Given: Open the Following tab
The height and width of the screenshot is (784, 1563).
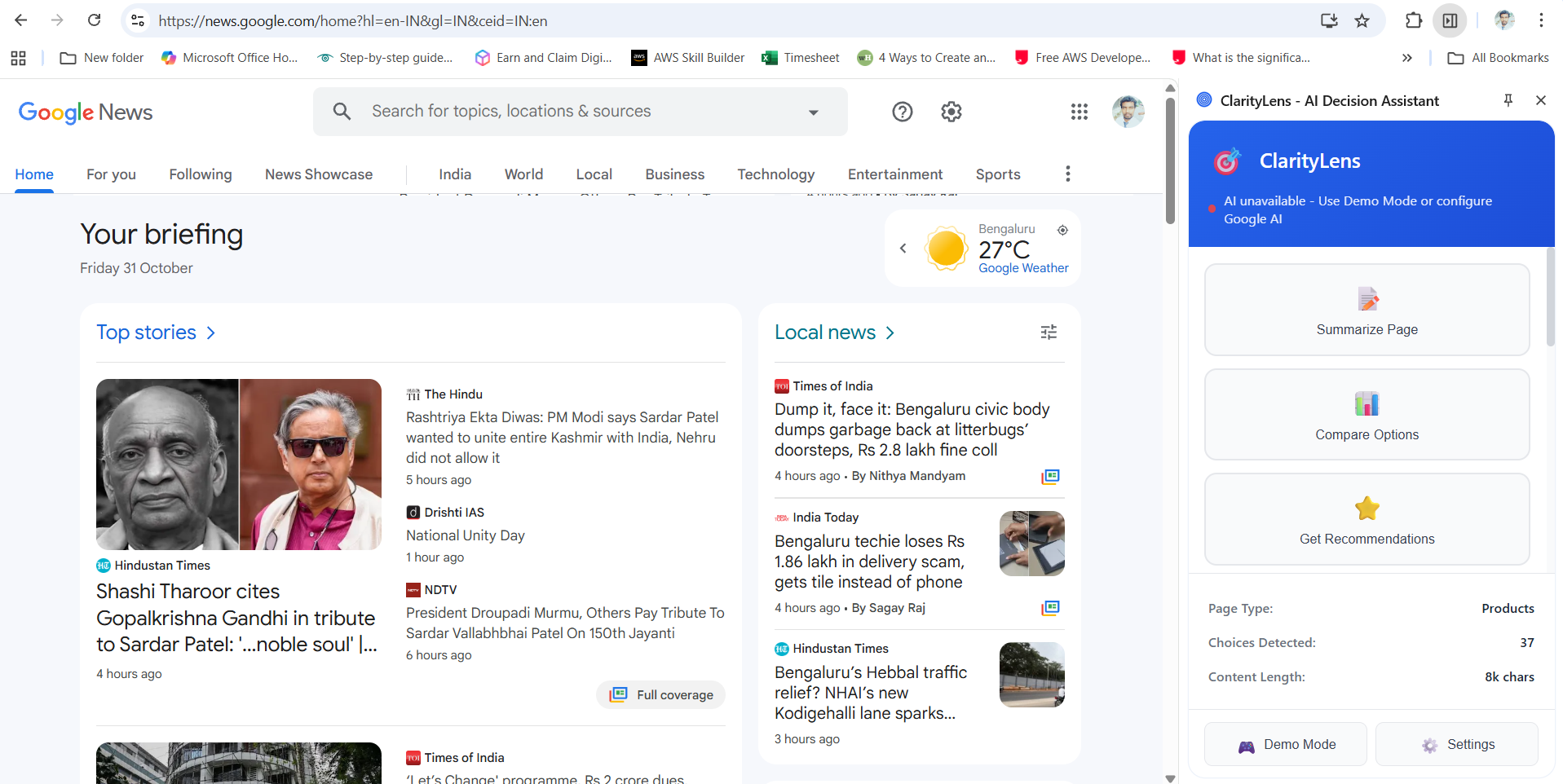Looking at the screenshot, I should 201,174.
